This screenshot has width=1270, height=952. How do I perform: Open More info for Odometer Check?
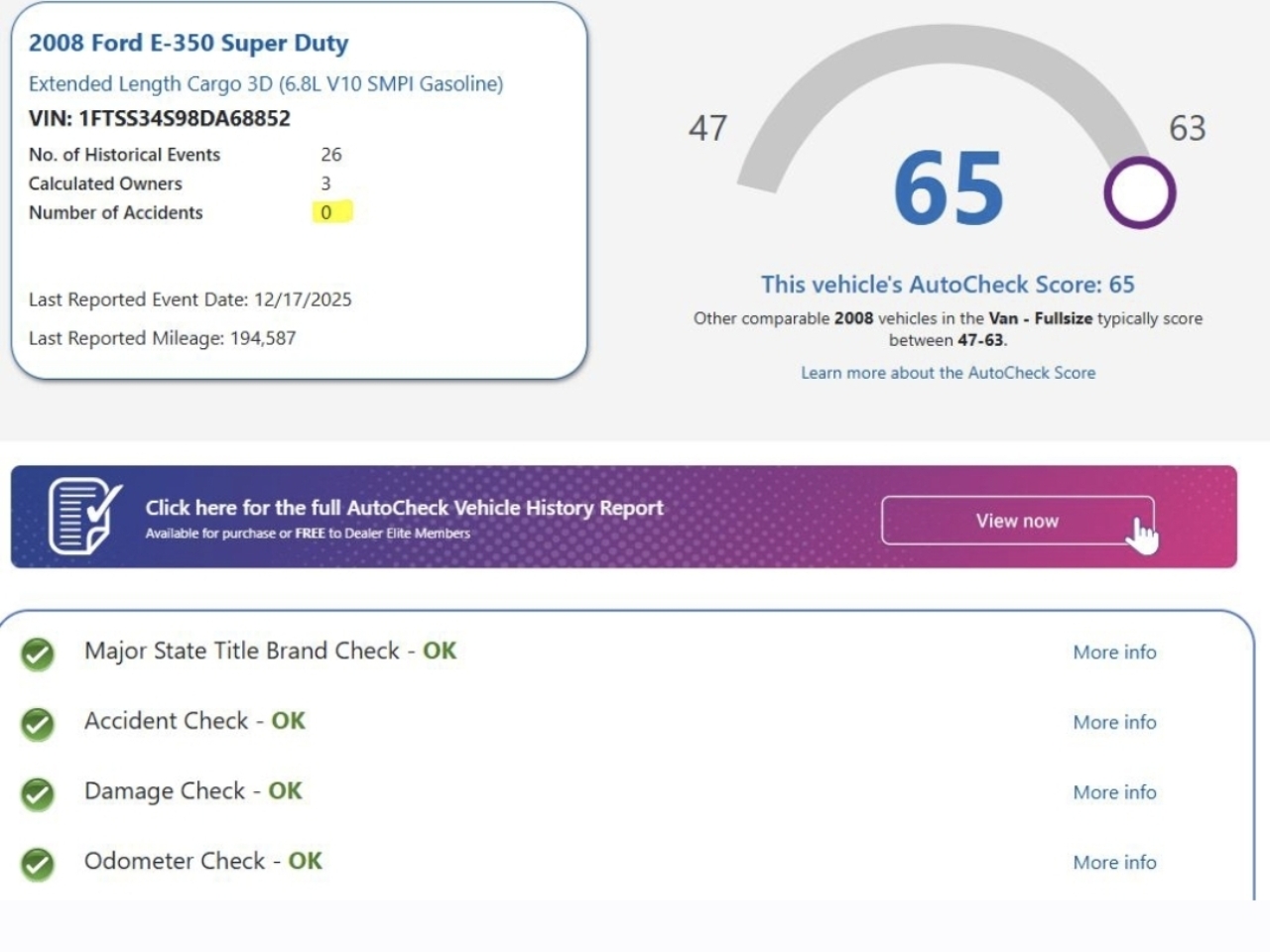click(x=1114, y=863)
